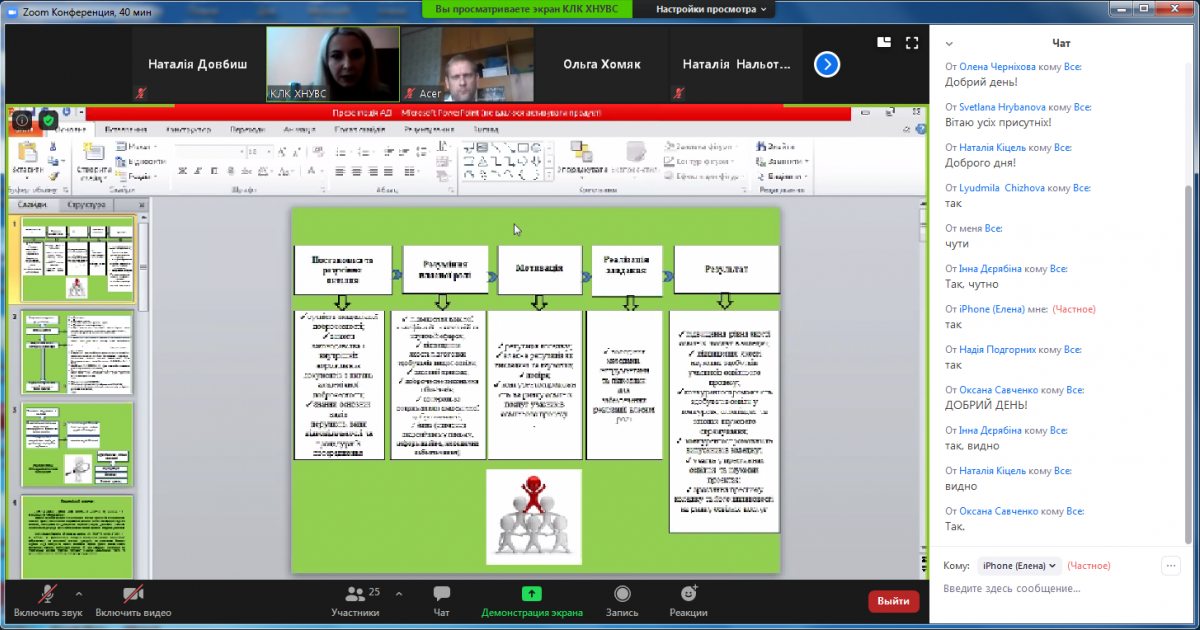Open Реакции reactions panel
The width and height of the screenshot is (1200, 630).
[688, 601]
